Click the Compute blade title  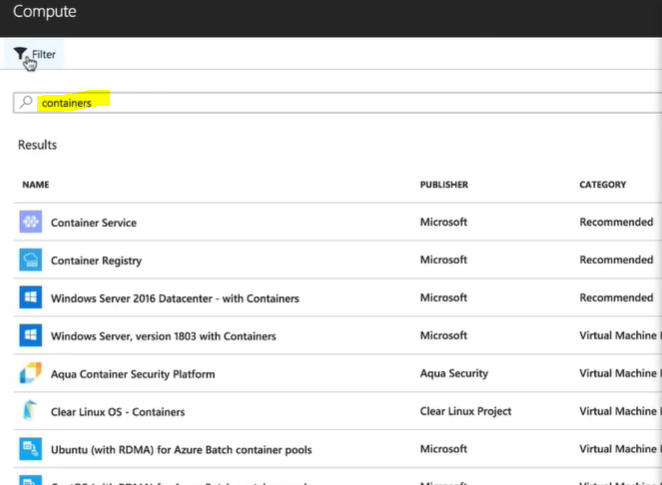pyautogui.click(x=45, y=11)
